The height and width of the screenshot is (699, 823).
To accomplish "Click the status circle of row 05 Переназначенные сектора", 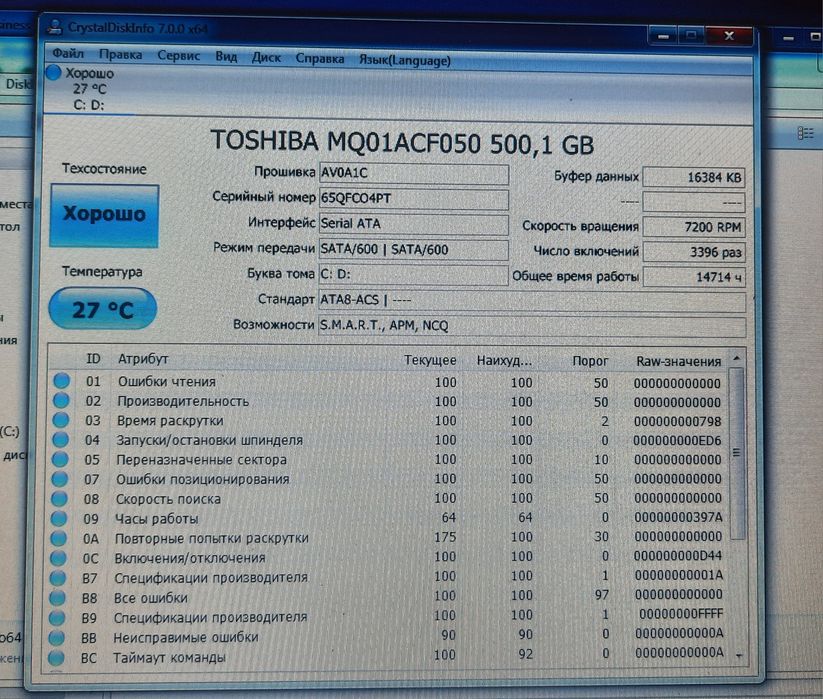I will pos(60,459).
